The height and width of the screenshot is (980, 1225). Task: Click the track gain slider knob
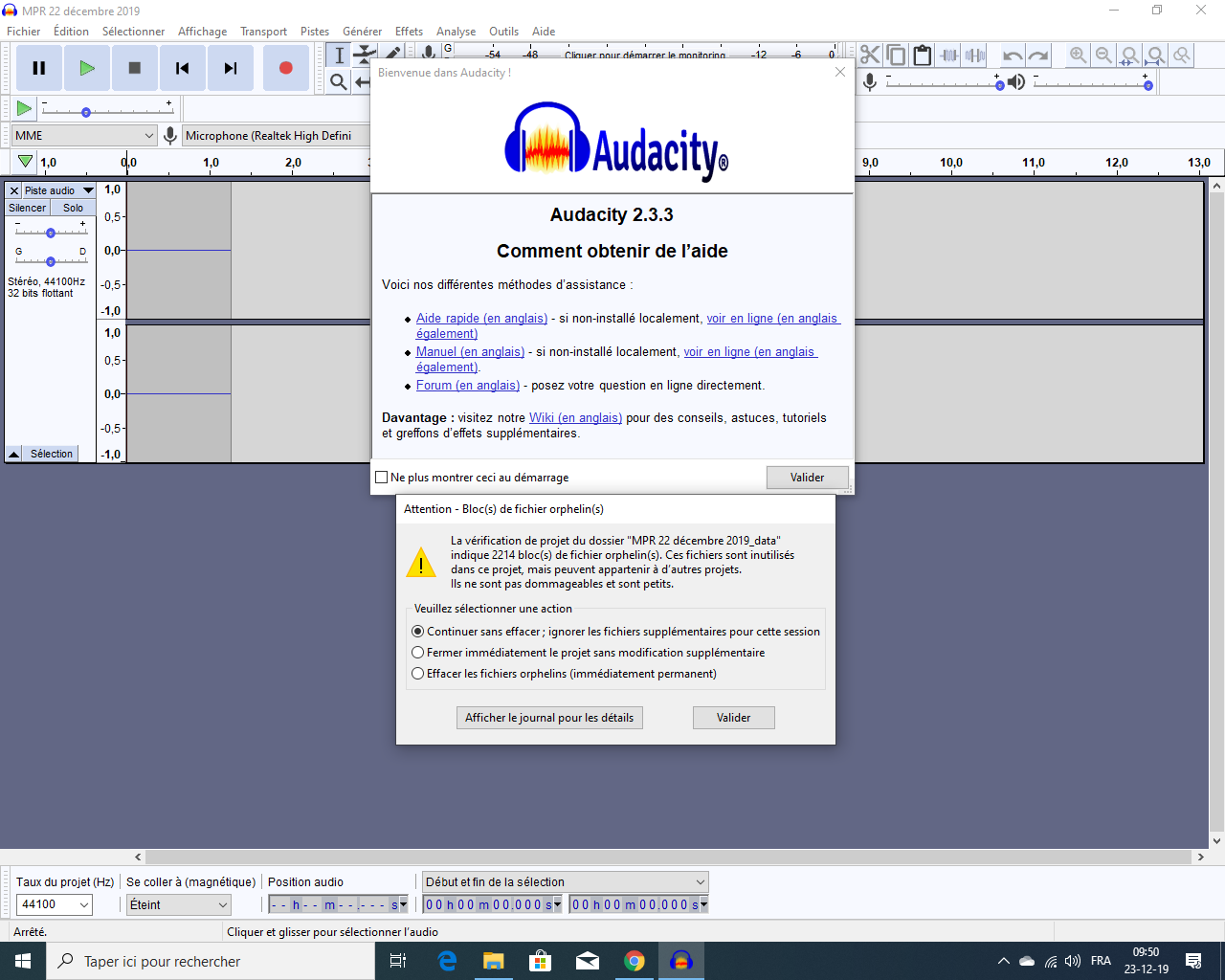point(51,233)
